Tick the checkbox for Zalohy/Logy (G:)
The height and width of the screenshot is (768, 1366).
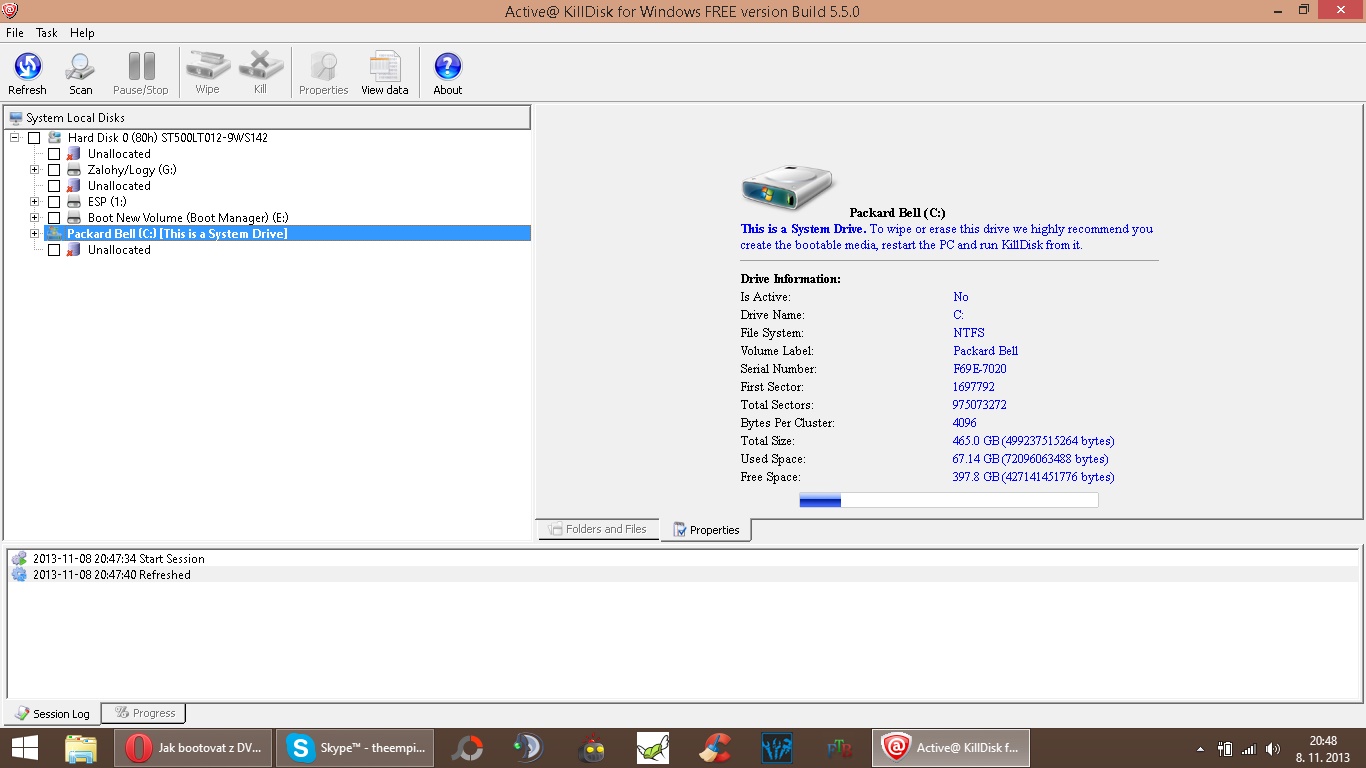(x=54, y=170)
